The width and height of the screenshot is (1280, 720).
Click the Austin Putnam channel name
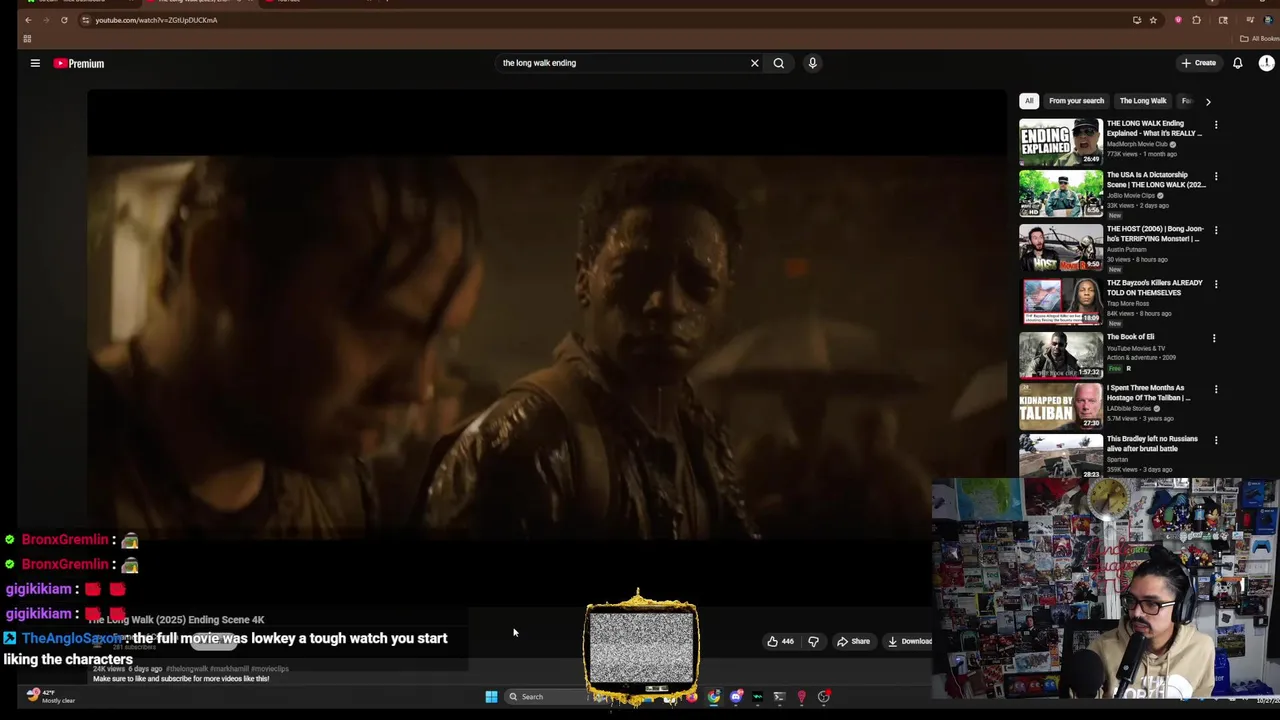click(1125, 249)
